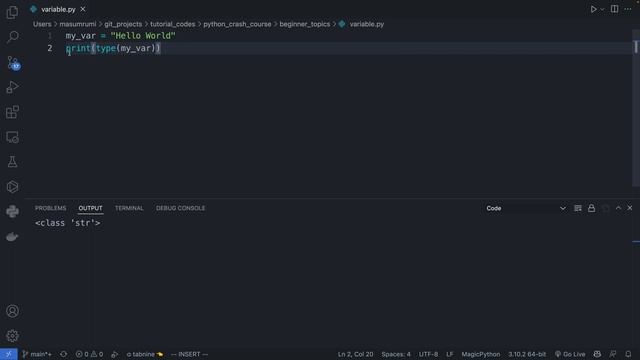640x360 pixels.
Task: Open More Actions ellipsis in editor
Action: click(628, 9)
